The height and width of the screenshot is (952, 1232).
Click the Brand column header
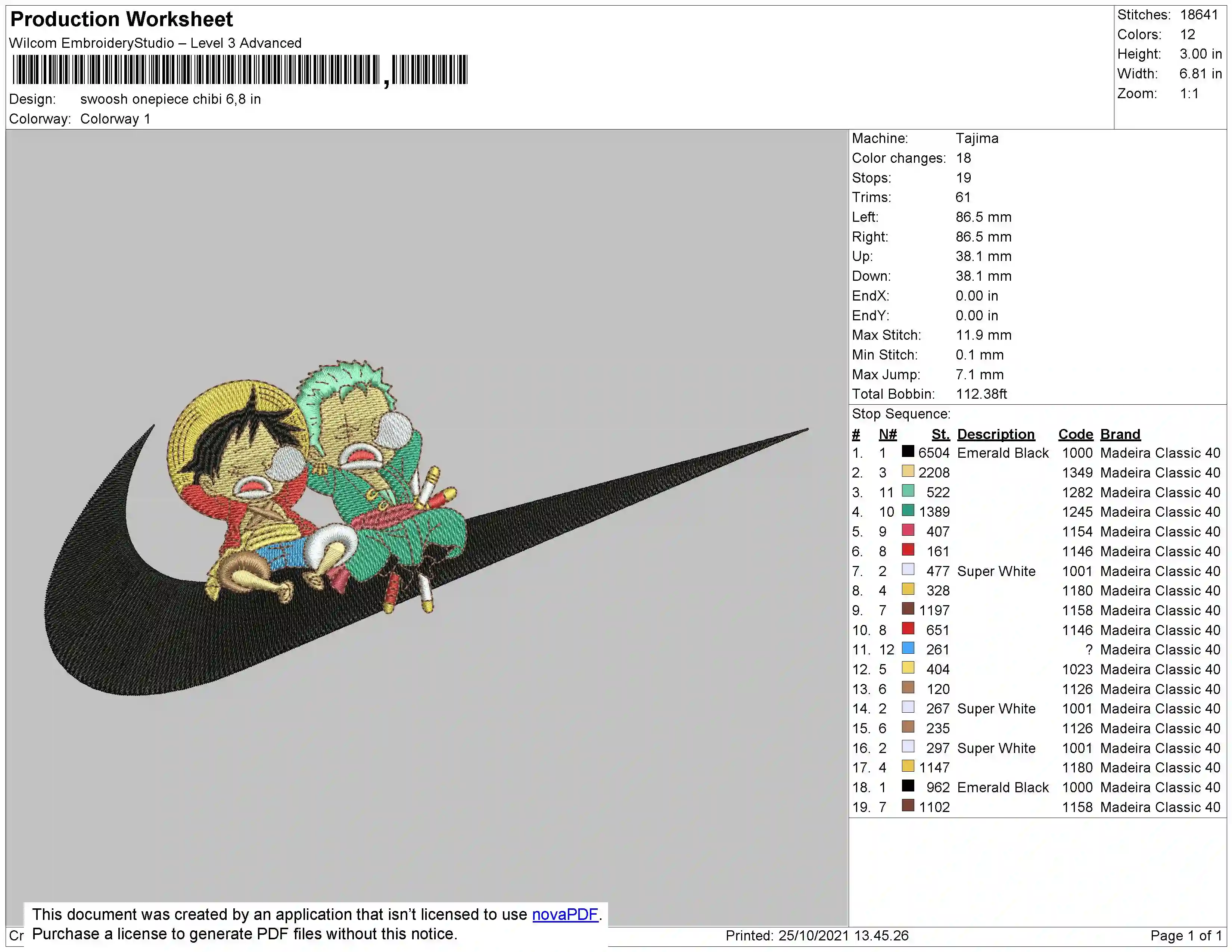click(x=1120, y=434)
